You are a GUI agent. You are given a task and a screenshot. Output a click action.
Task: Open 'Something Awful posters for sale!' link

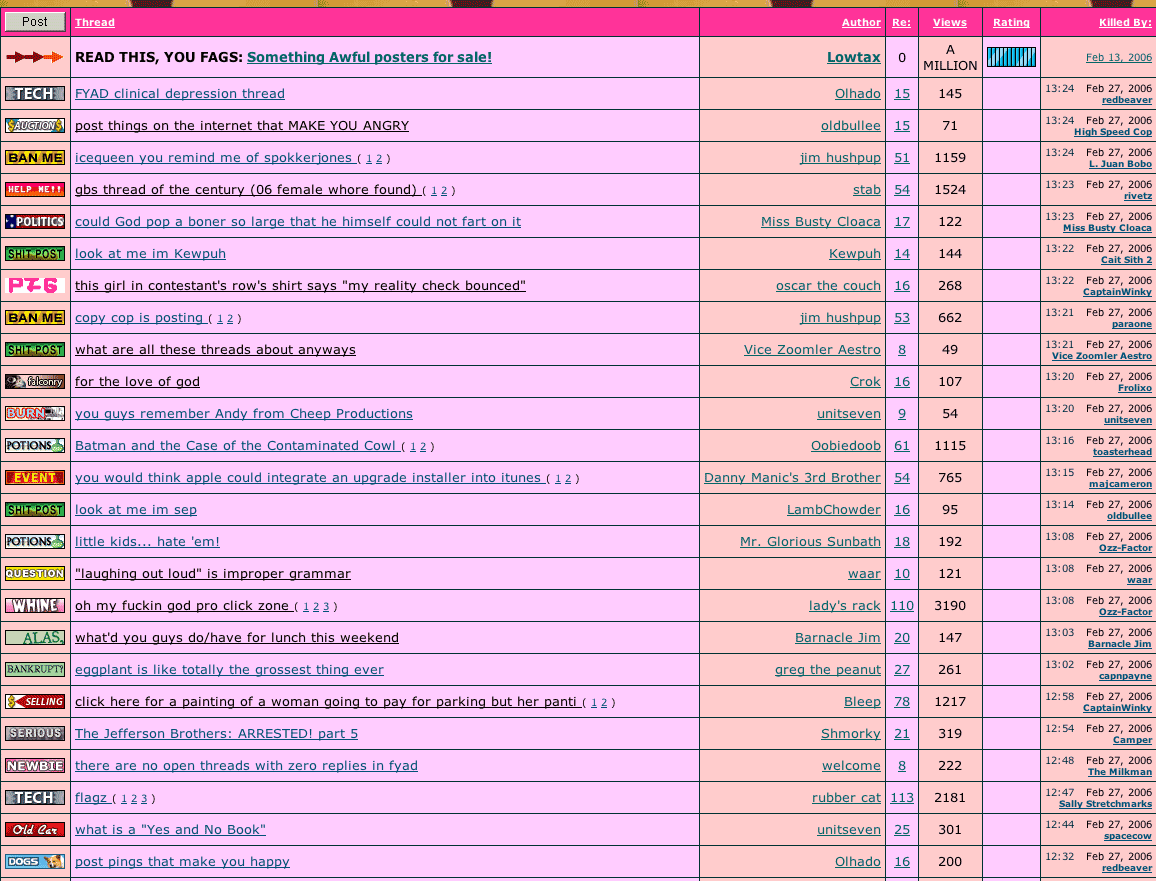tap(369, 57)
